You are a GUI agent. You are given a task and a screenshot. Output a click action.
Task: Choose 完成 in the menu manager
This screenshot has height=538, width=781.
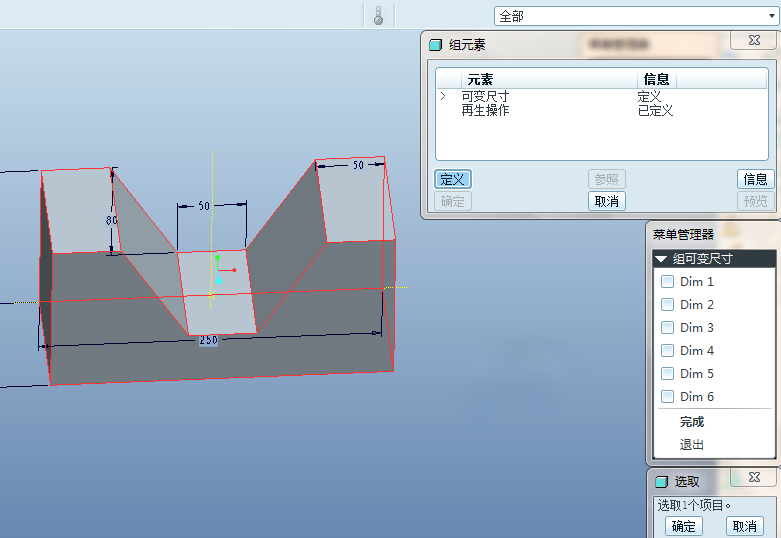coord(692,422)
